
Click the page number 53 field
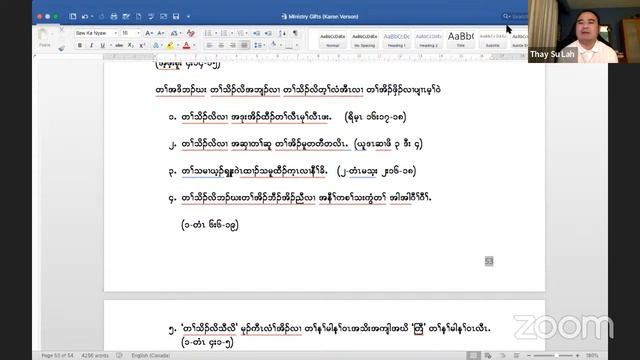489,261
